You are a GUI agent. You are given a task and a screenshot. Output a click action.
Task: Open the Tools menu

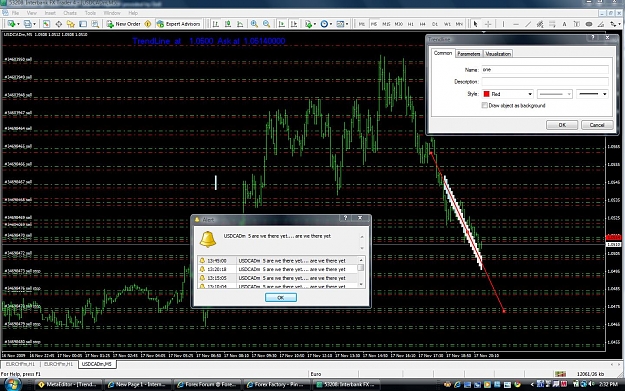90,13
